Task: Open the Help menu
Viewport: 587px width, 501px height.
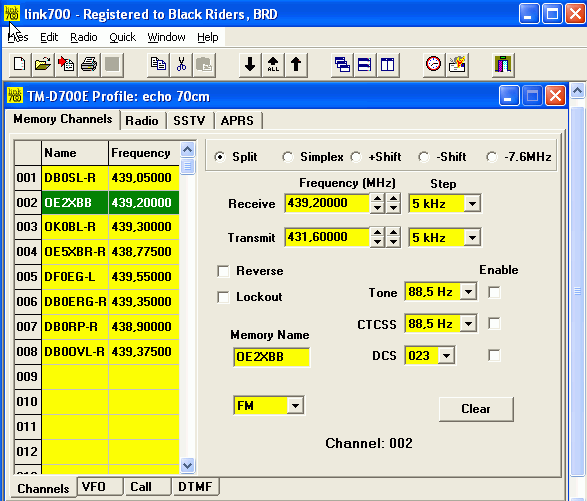Action: coord(208,37)
